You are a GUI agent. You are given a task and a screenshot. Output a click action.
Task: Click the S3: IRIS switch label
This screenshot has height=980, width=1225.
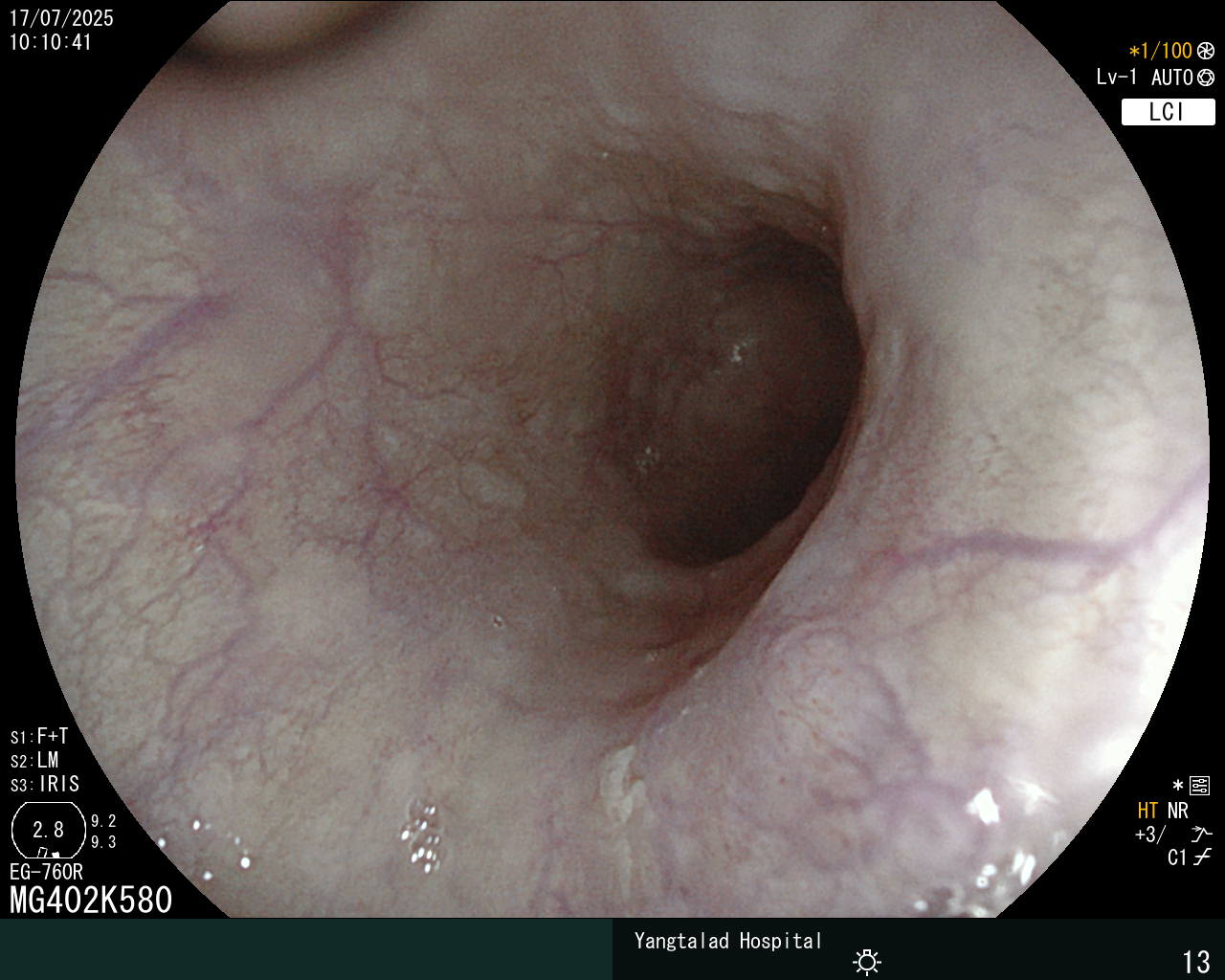(x=45, y=784)
